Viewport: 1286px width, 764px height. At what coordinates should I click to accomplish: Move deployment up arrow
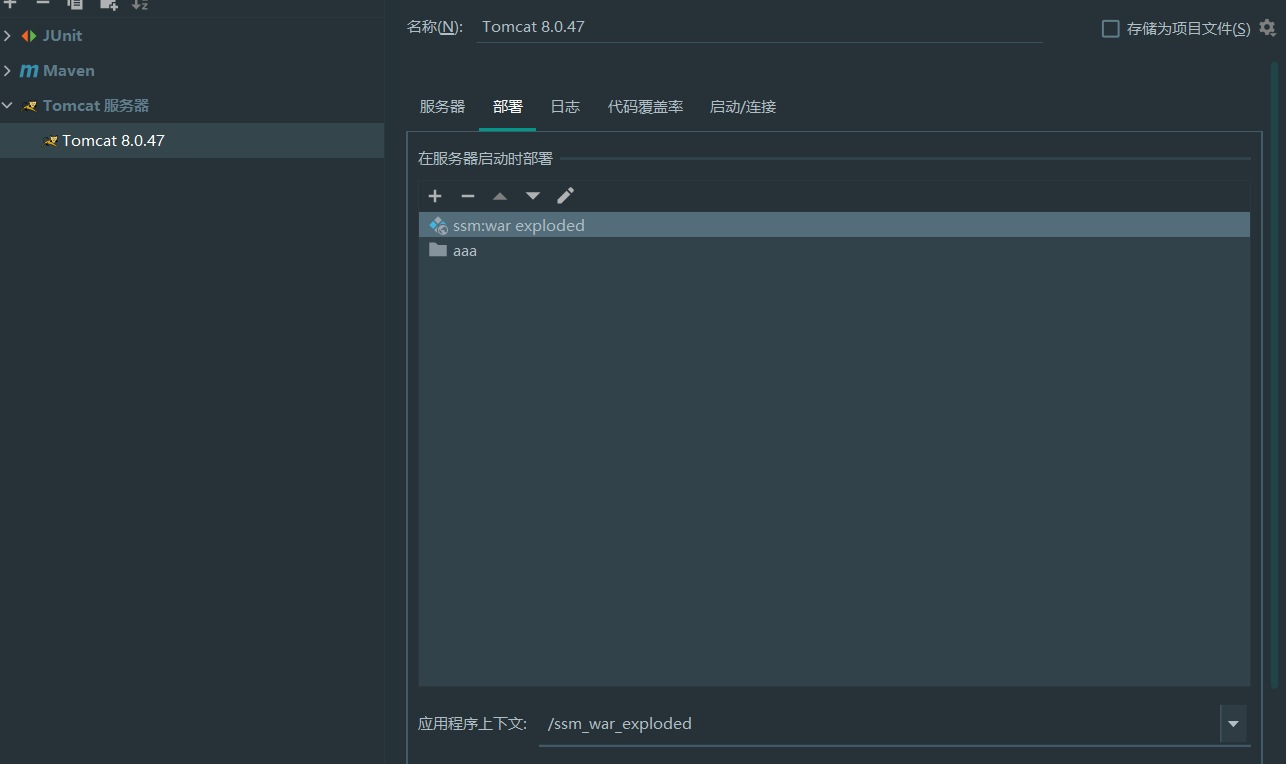click(500, 196)
